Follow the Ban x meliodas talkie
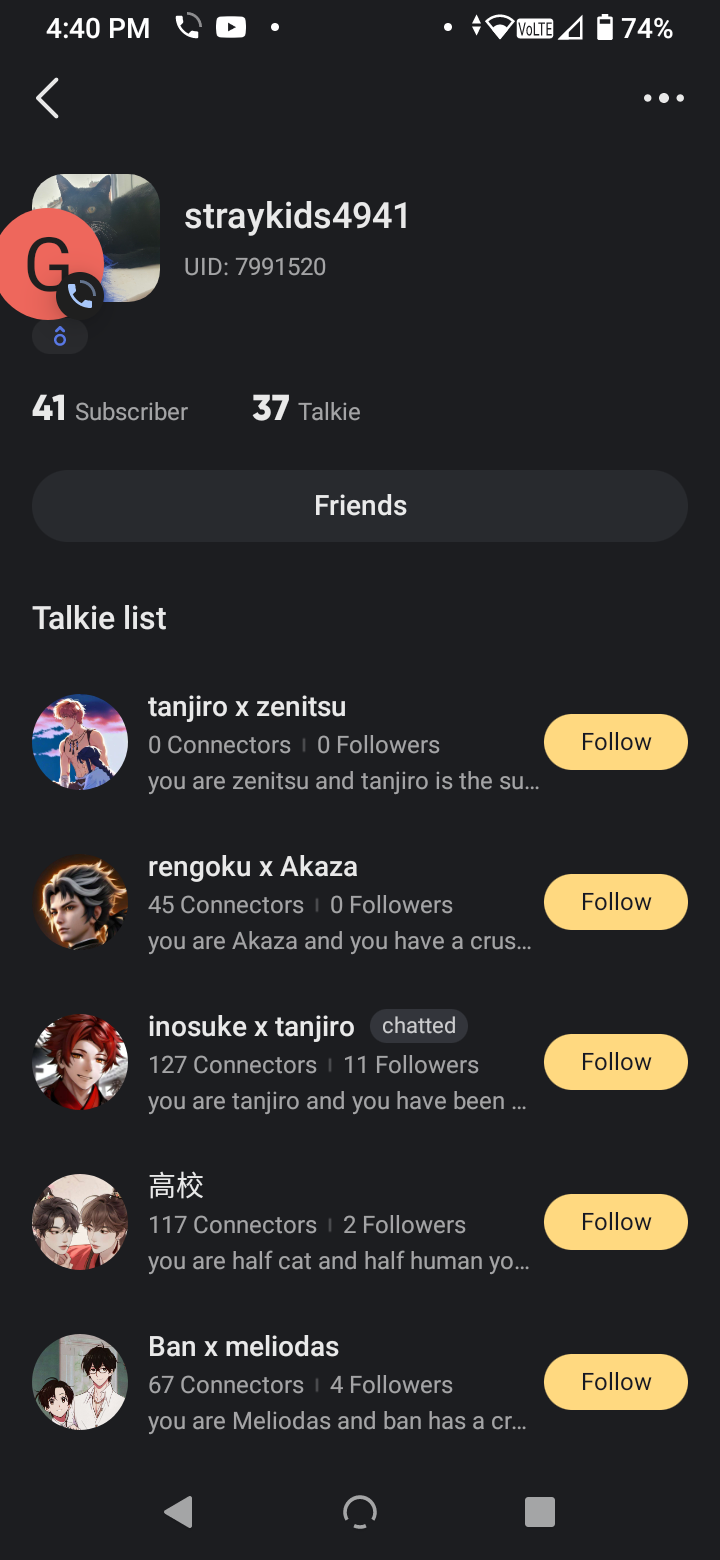Viewport: 720px width, 1560px height. click(616, 1382)
